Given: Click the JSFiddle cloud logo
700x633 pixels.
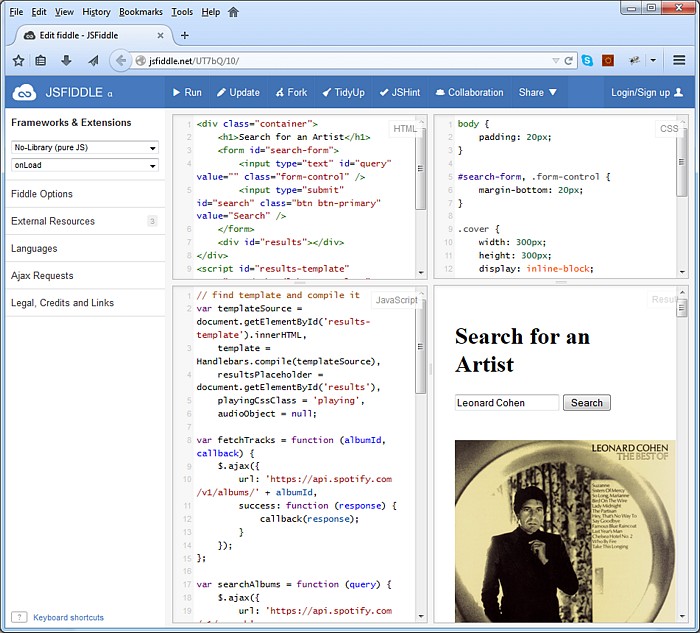Looking at the screenshot, I should point(25,92).
